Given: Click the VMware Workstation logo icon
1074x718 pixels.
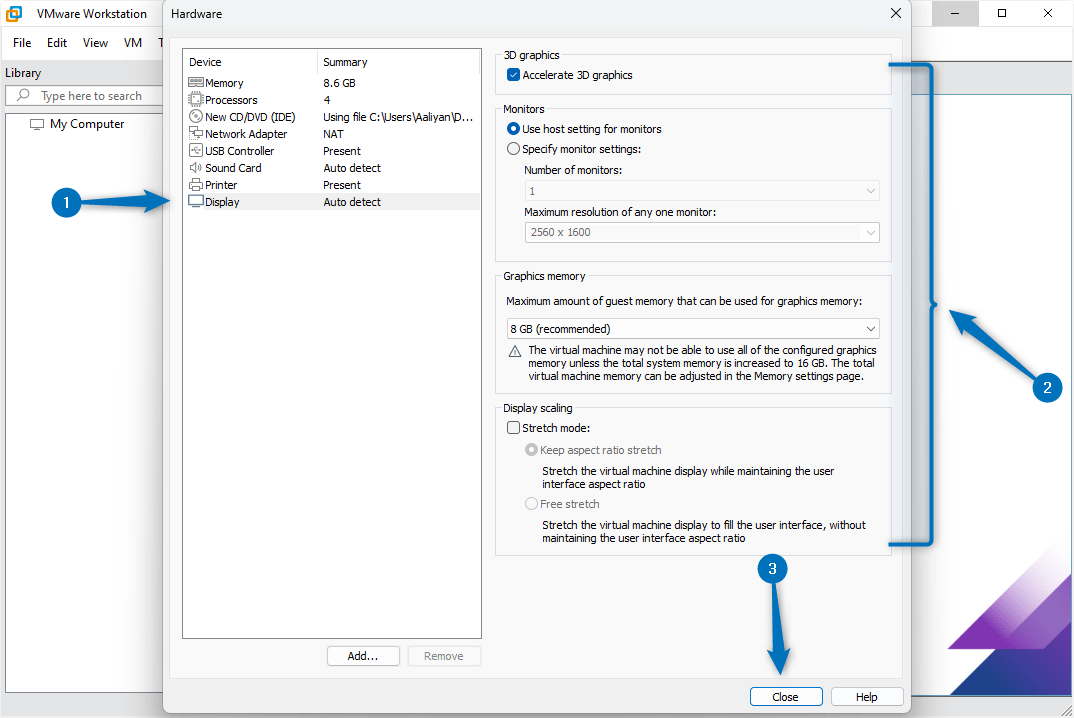Looking at the screenshot, I should 12,13.
